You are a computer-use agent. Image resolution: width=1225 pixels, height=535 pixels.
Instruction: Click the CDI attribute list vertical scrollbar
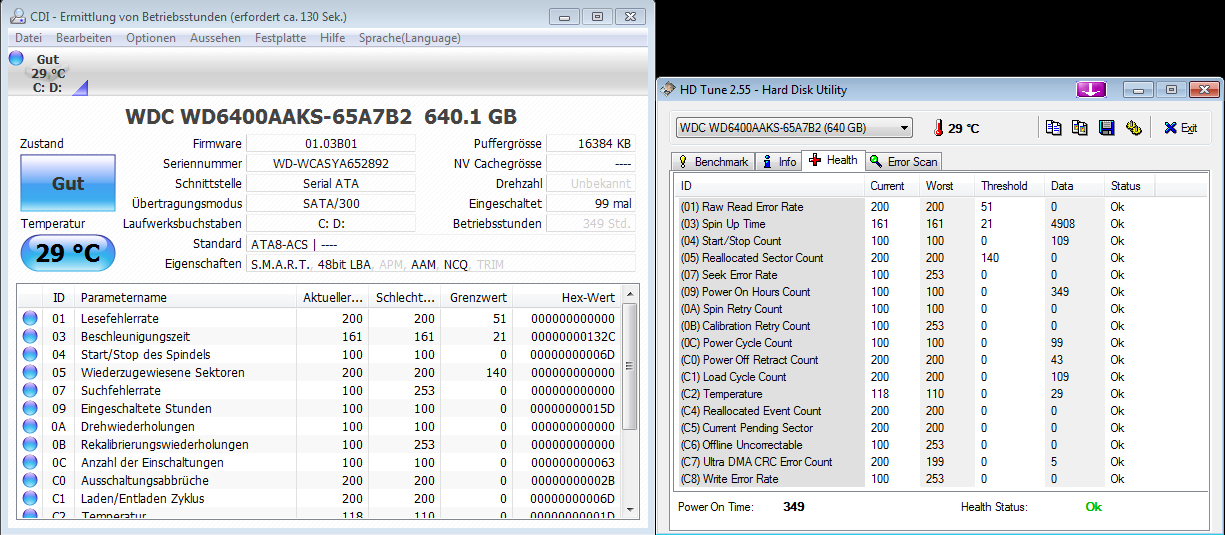pos(630,405)
